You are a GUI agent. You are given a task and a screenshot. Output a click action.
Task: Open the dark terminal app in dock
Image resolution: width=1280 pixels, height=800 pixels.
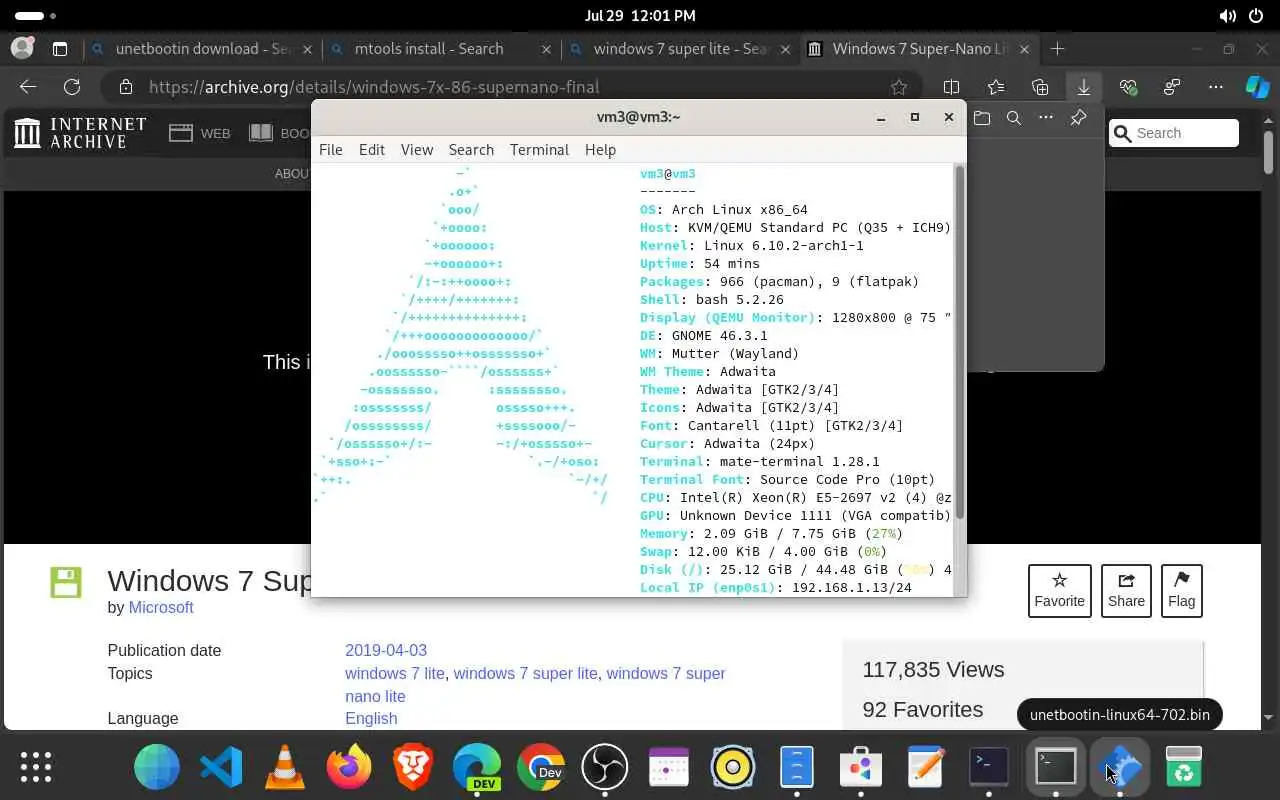tap(989, 767)
